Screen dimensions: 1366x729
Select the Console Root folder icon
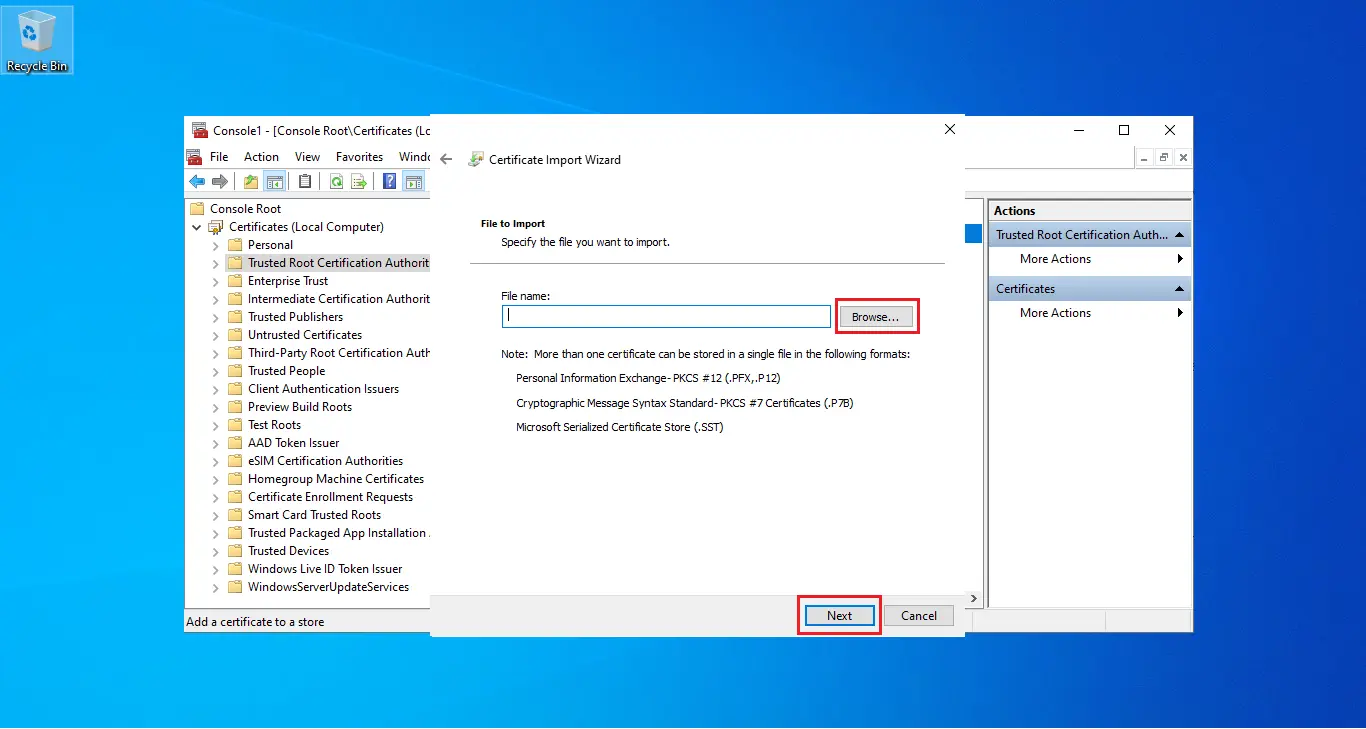coord(197,209)
